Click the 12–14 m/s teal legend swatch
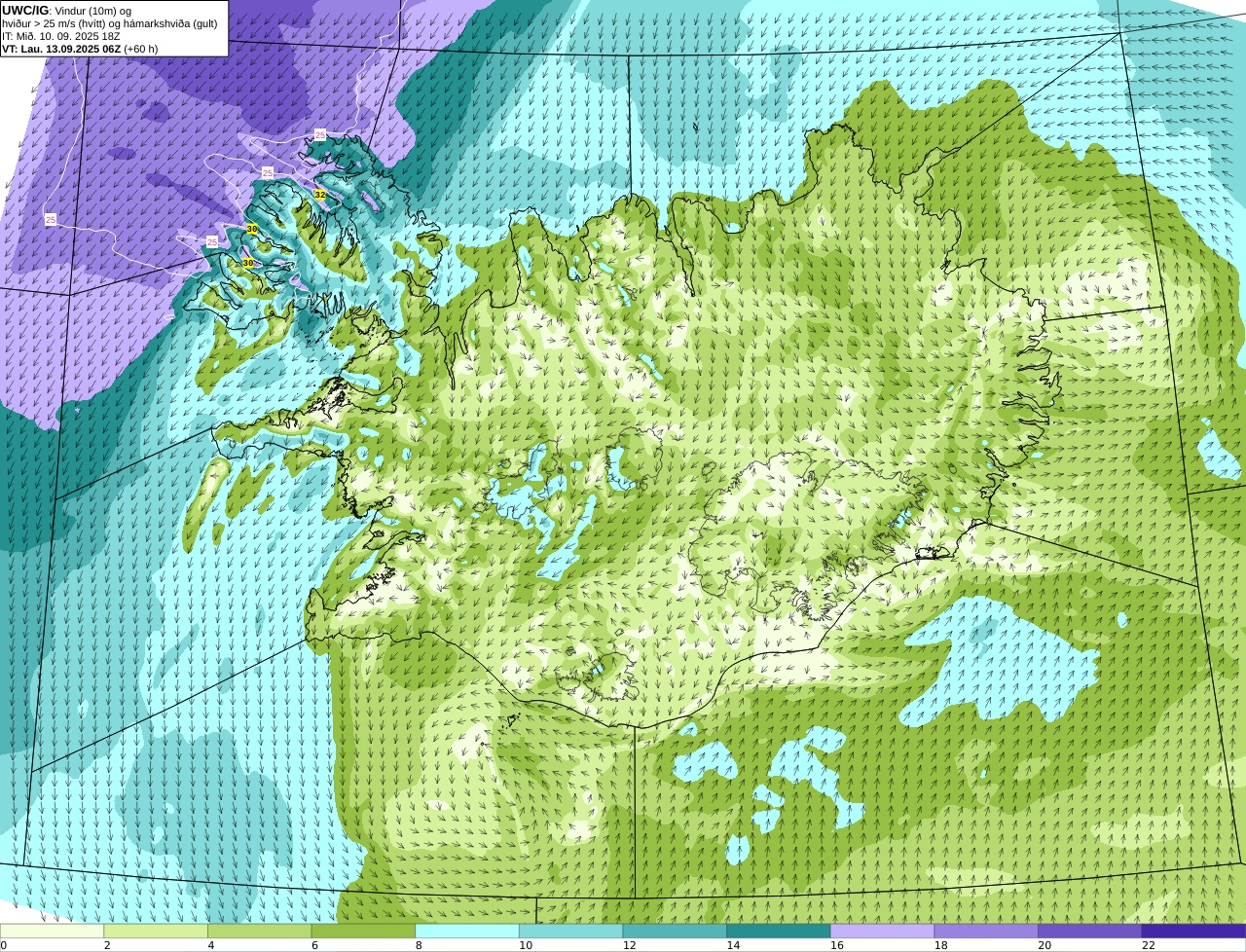The width and height of the screenshot is (1246, 952). [675, 931]
